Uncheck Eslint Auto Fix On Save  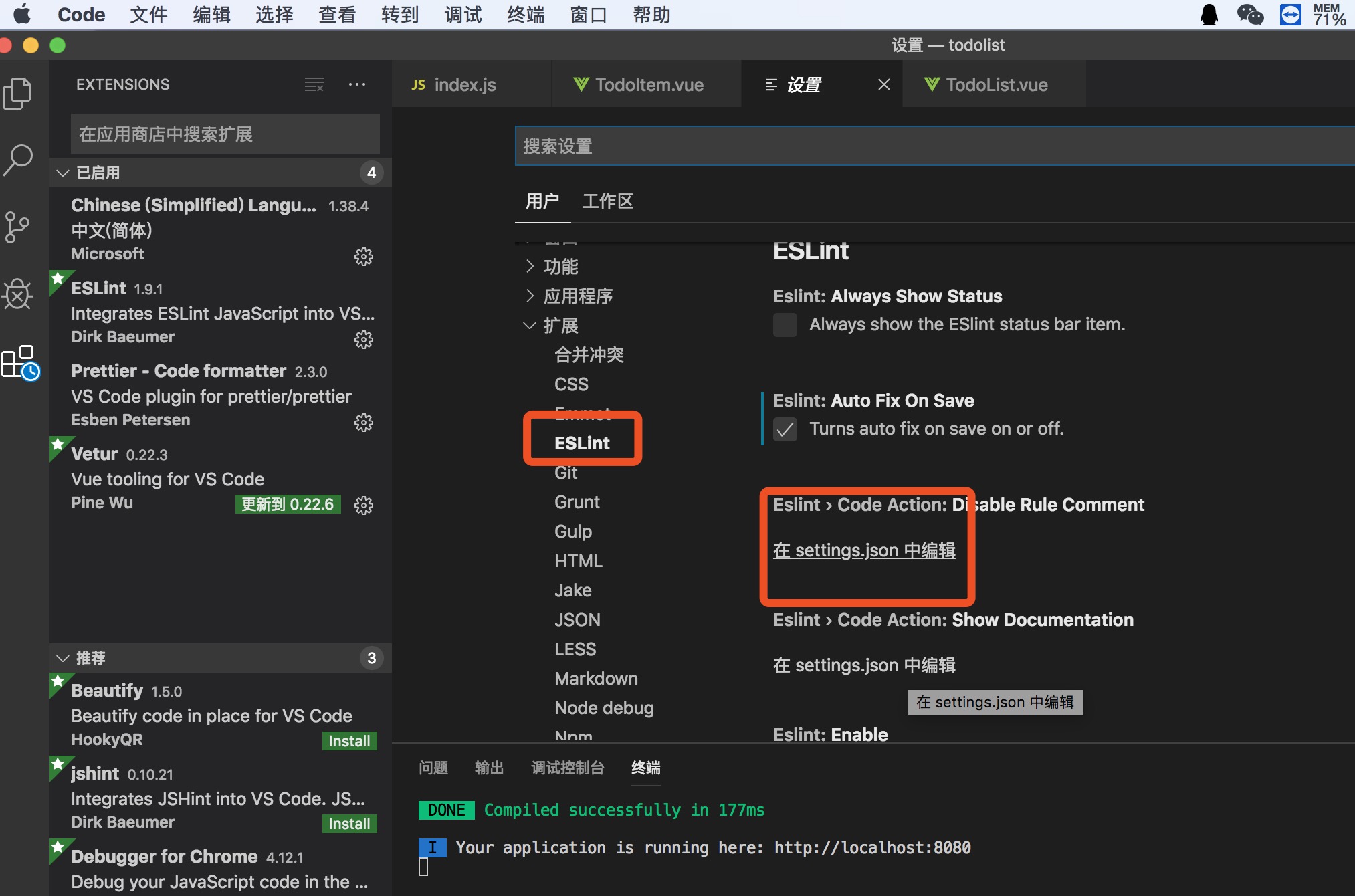pos(785,429)
